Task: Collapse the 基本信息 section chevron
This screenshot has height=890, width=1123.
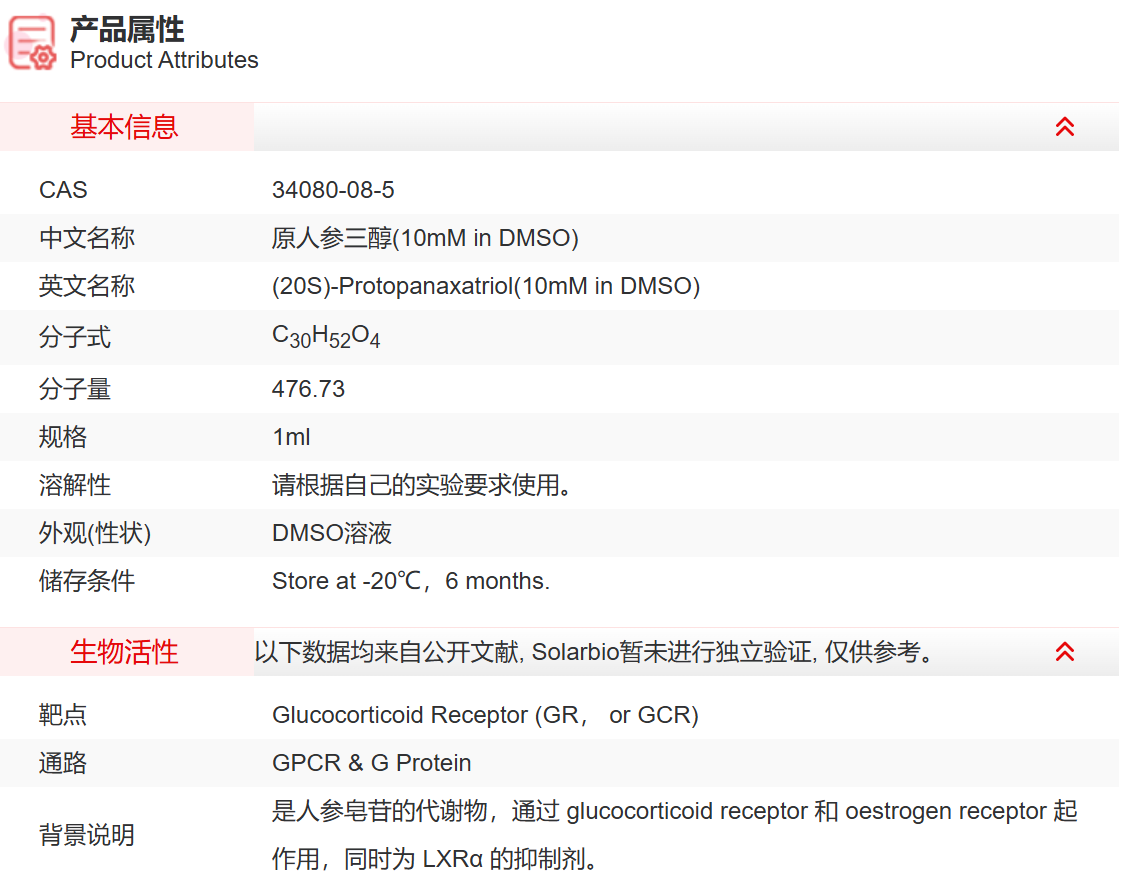Action: [1064, 127]
